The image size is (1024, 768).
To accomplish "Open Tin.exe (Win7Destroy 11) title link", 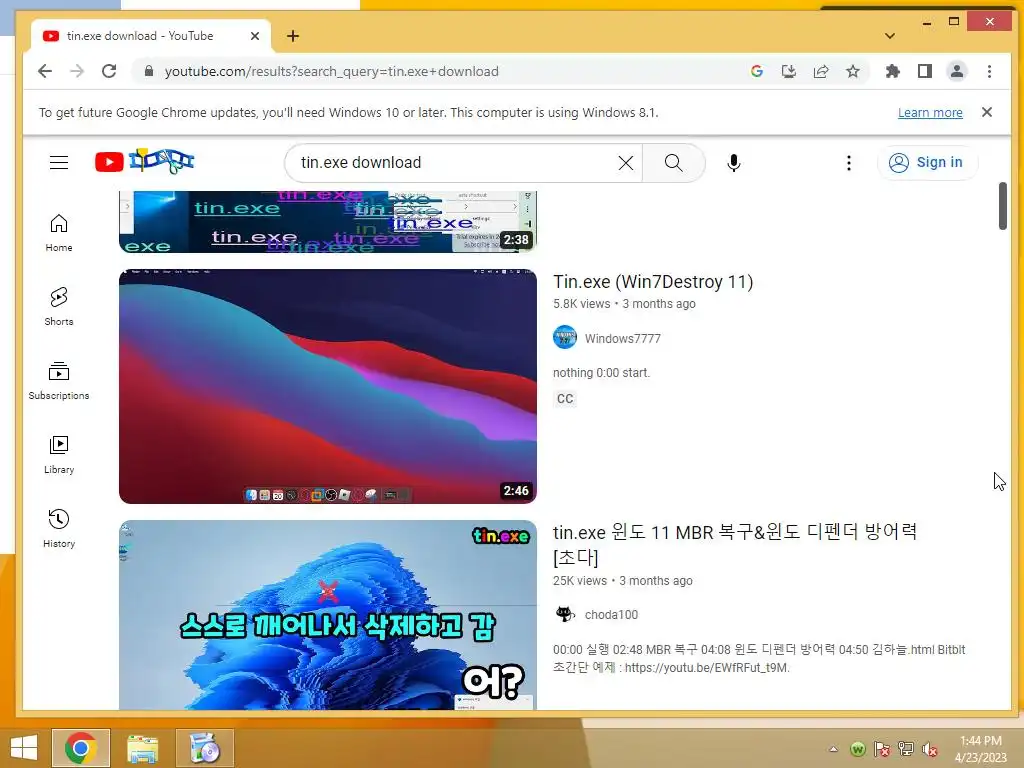I will coord(653,281).
